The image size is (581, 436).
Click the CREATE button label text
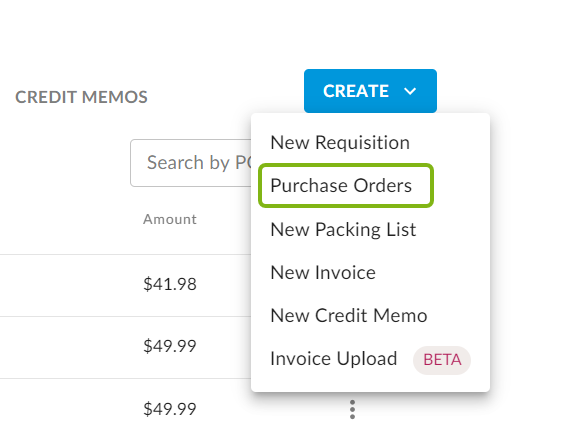coord(356,91)
